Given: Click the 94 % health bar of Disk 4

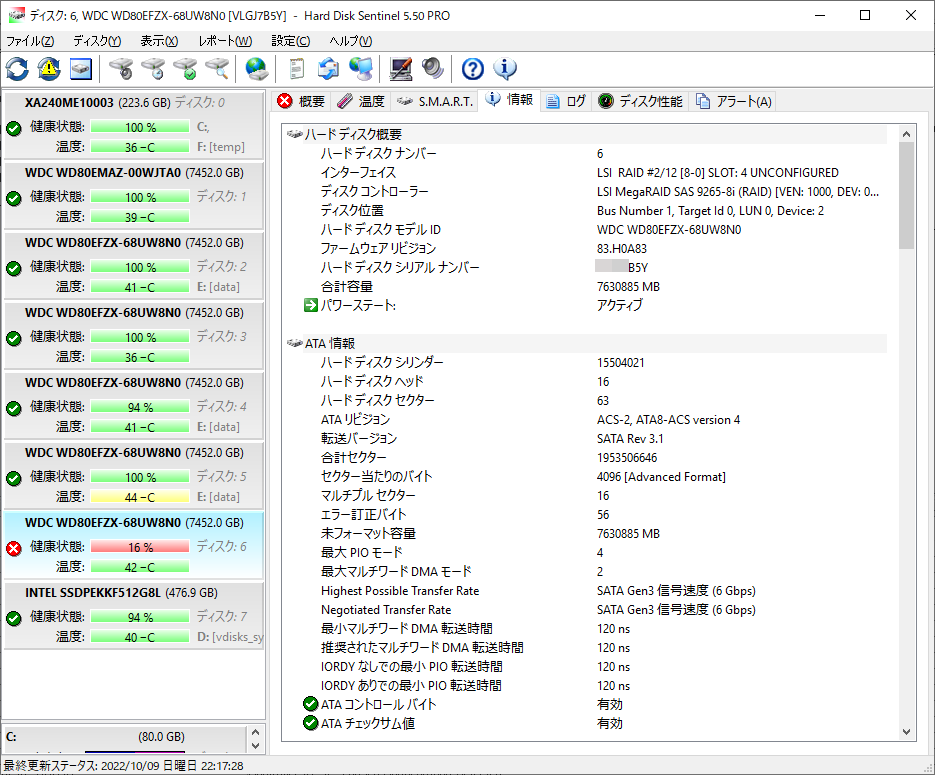Looking at the screenshot, I should coord(140,407).
